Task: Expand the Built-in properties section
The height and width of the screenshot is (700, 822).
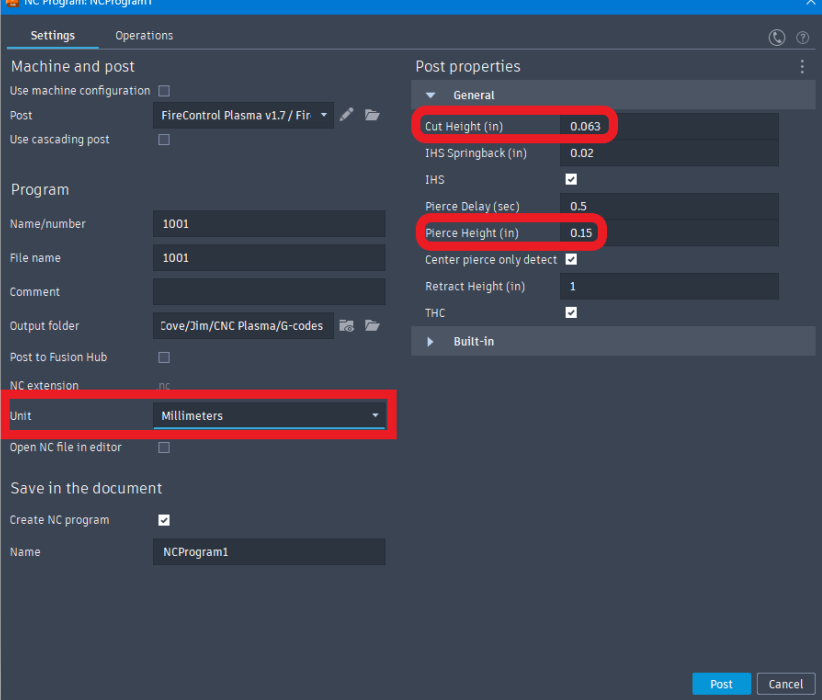Action: coord(431,342)
